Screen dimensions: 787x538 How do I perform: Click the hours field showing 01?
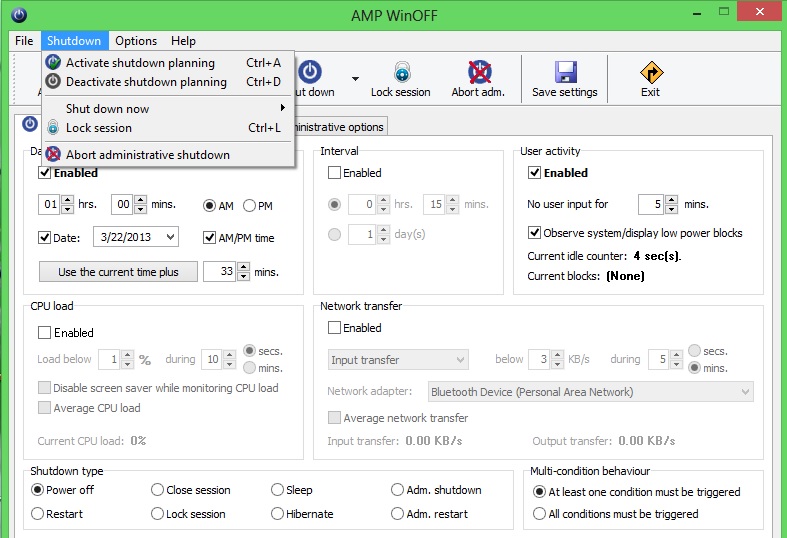click(x=50, y=204)
